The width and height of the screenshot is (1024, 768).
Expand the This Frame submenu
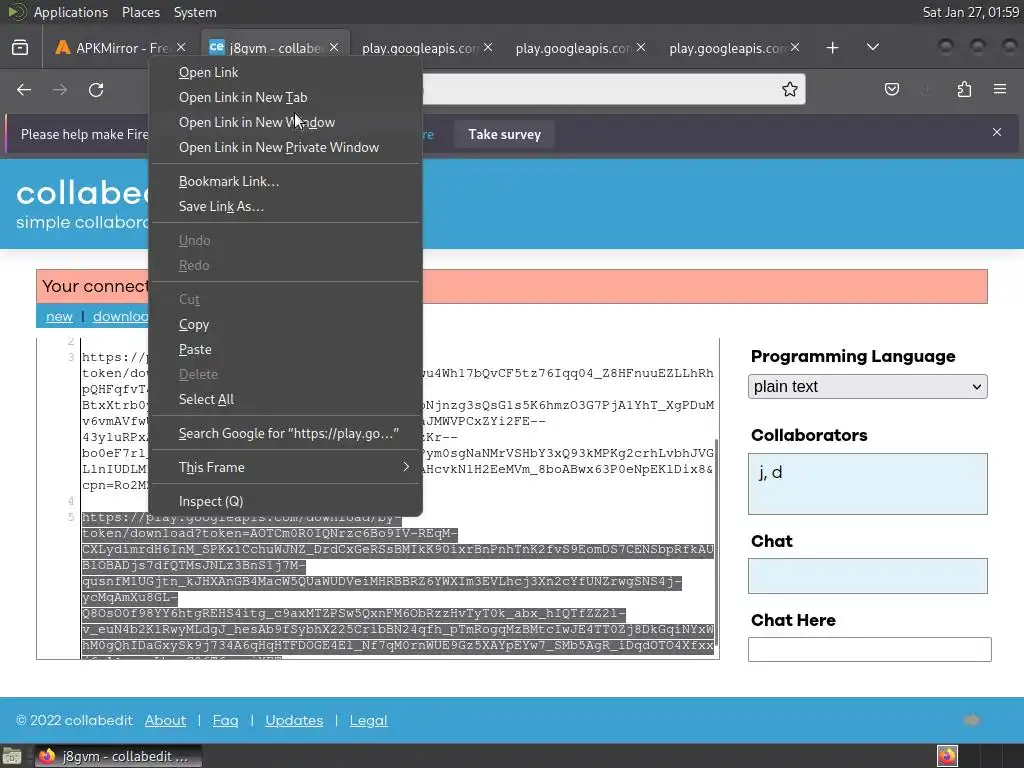[x=286, y=468]
